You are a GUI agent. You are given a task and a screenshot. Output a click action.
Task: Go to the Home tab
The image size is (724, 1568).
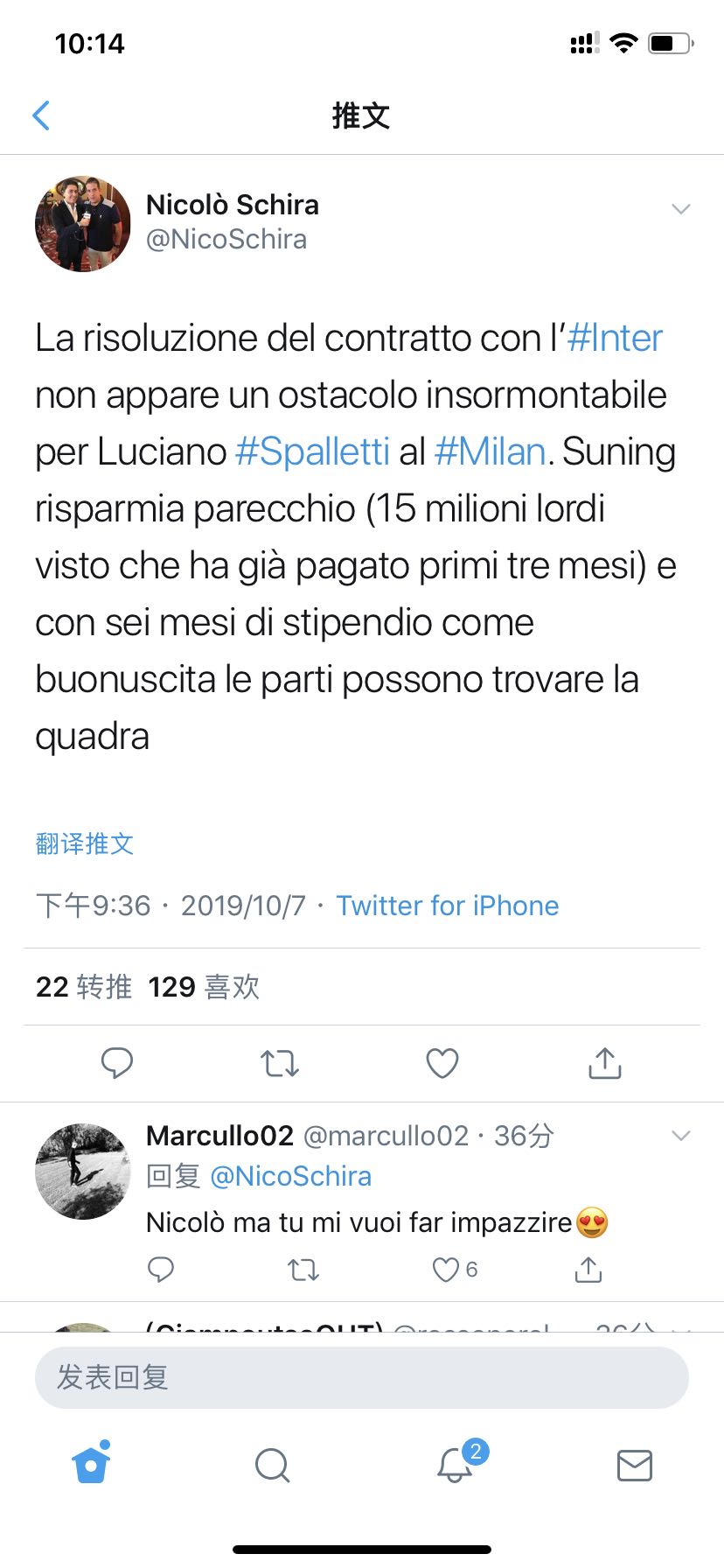pos(91,1465)
